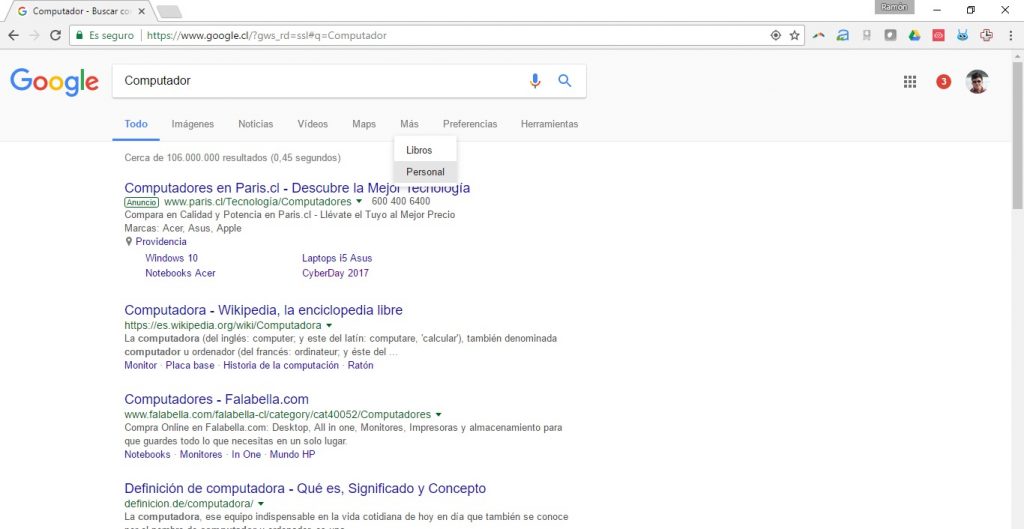The image size is (1024, 529).
Task: Click the gray shield extension icon
Action: click(890, 36)
